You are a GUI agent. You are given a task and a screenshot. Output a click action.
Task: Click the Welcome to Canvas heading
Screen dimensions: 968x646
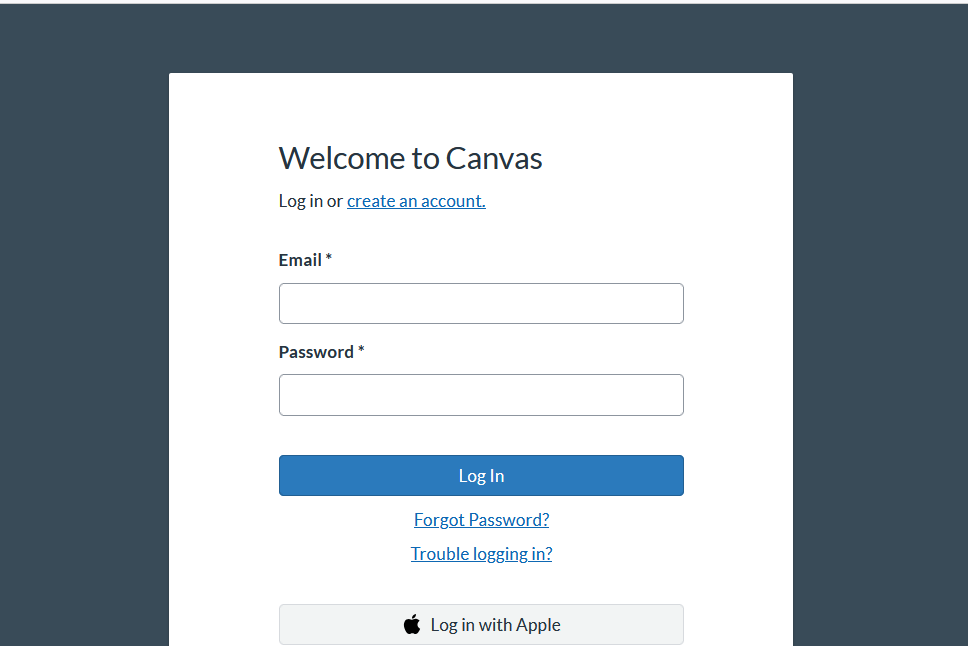[410, 158]
